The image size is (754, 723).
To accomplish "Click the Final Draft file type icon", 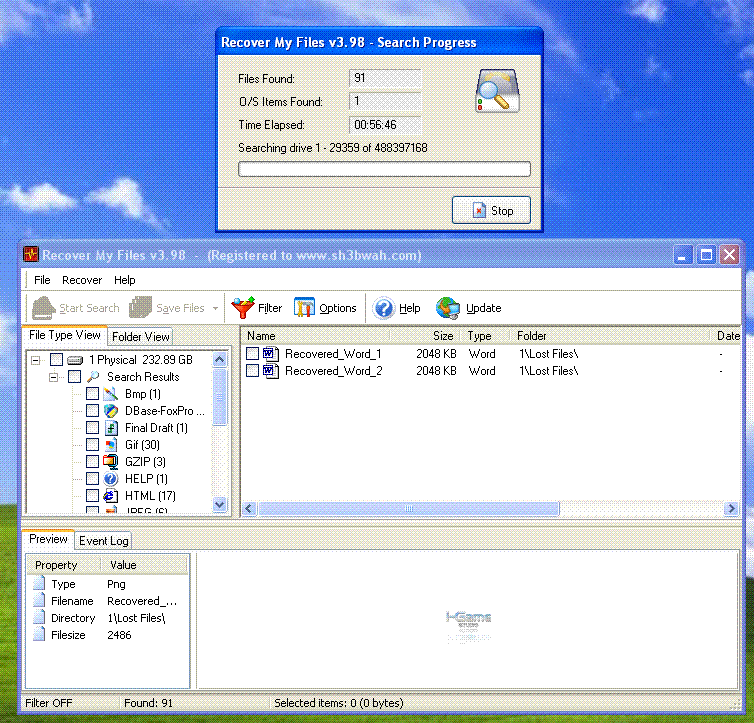I will tap(111, 427).
